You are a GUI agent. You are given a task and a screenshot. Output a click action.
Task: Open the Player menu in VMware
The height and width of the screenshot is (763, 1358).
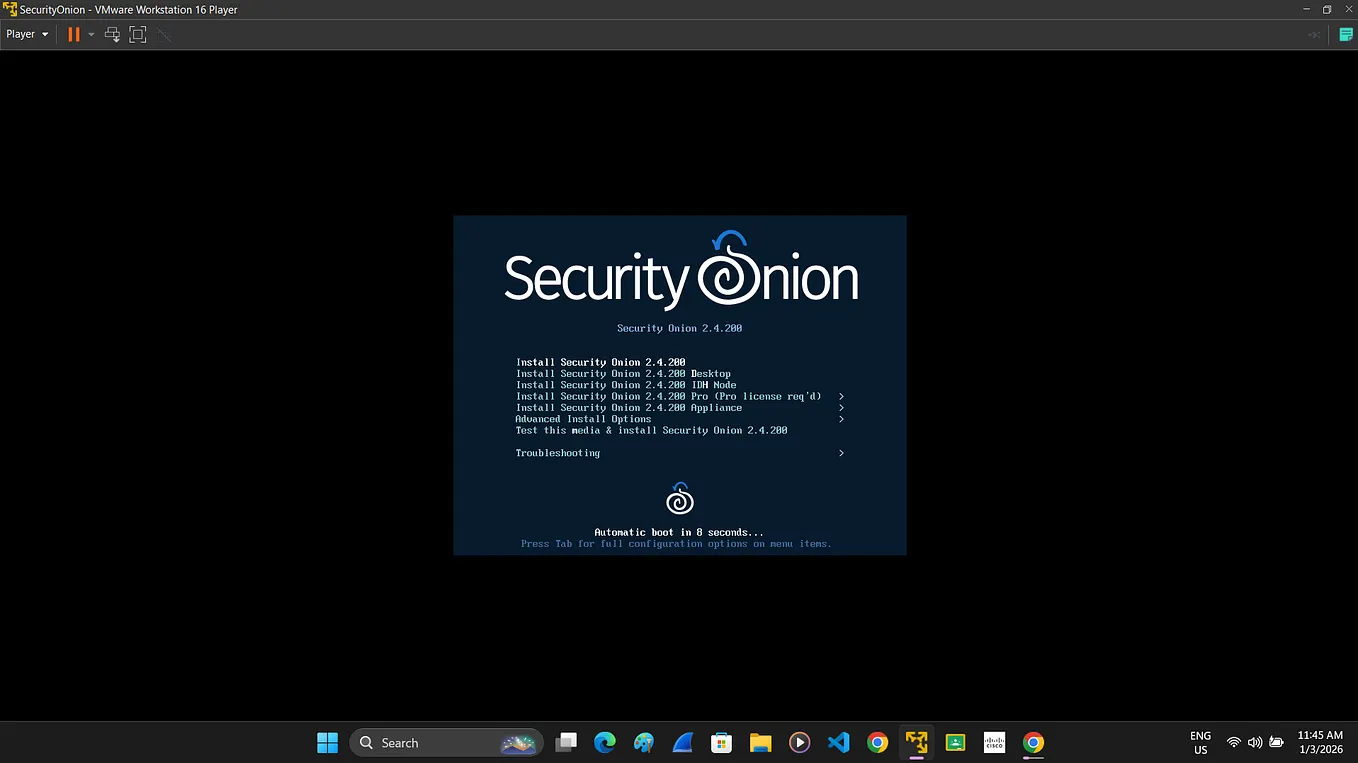(27, 34)
